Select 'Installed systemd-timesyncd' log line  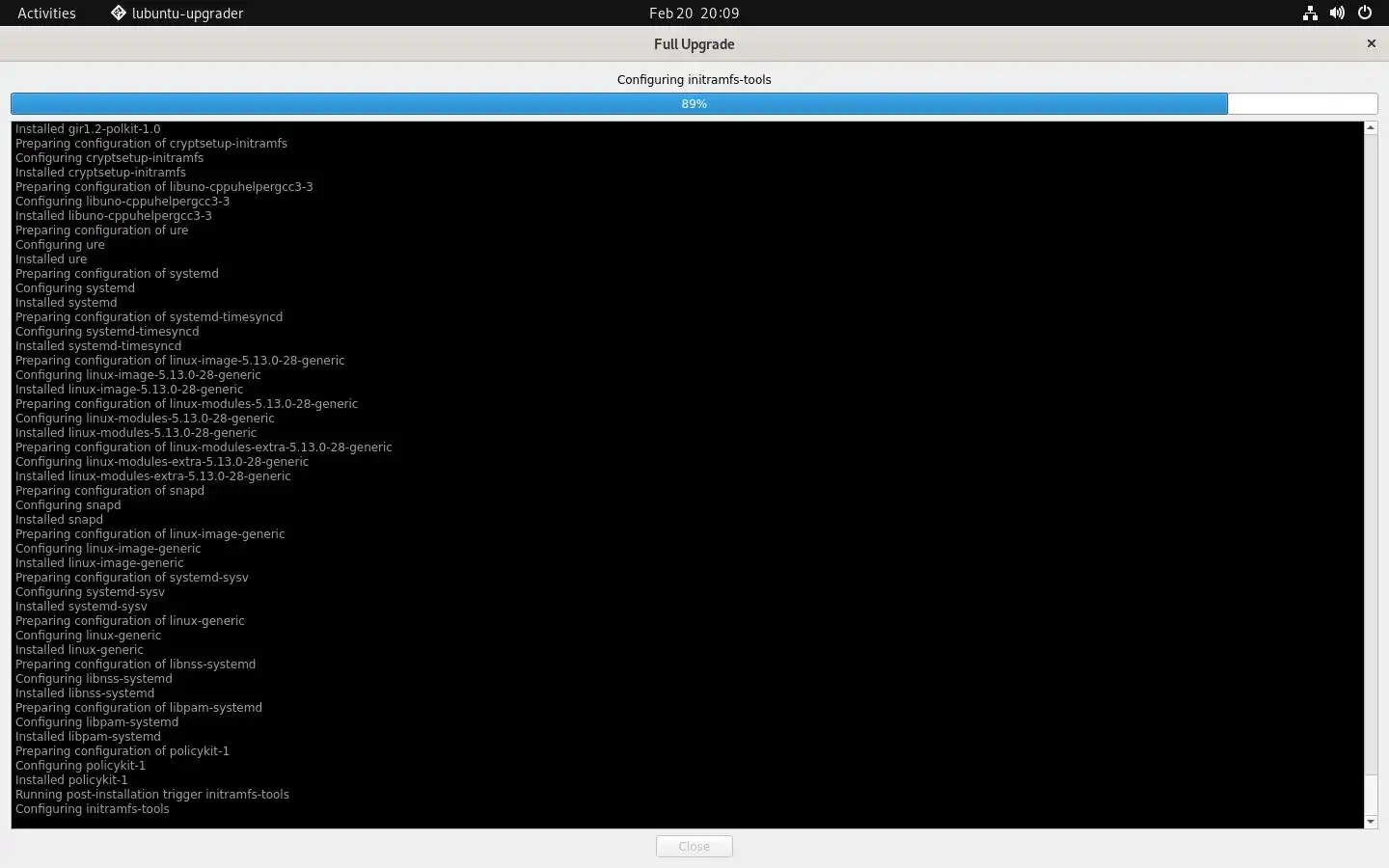pos(98,345)
